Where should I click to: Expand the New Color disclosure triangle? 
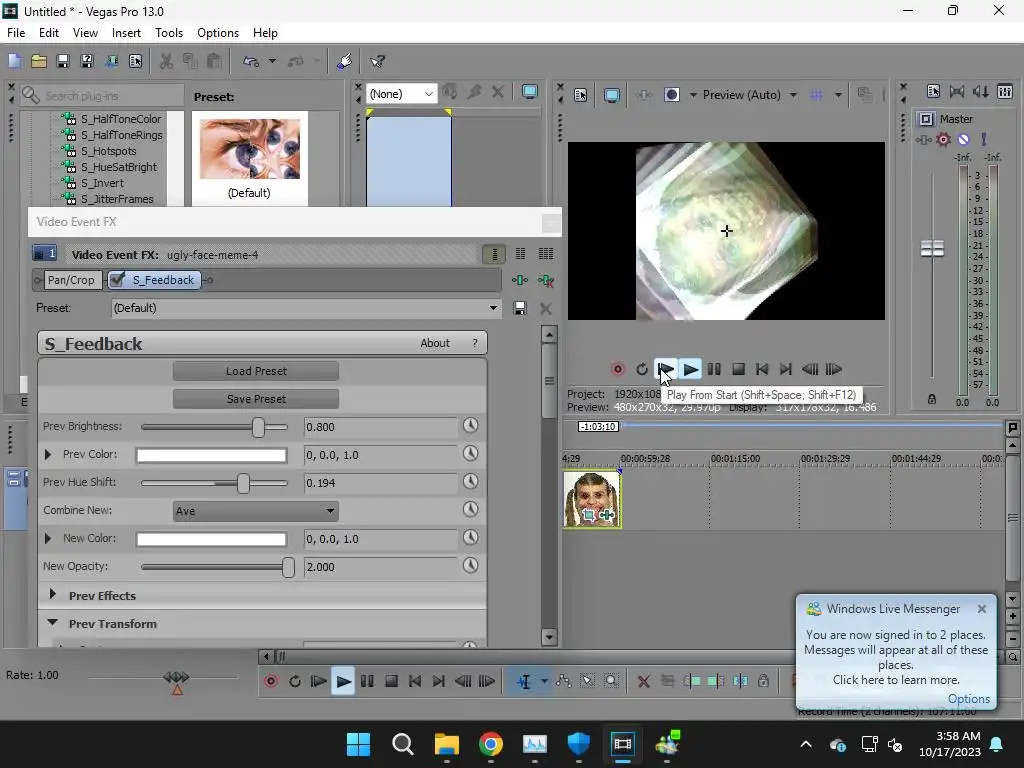[x=48, y=539]
